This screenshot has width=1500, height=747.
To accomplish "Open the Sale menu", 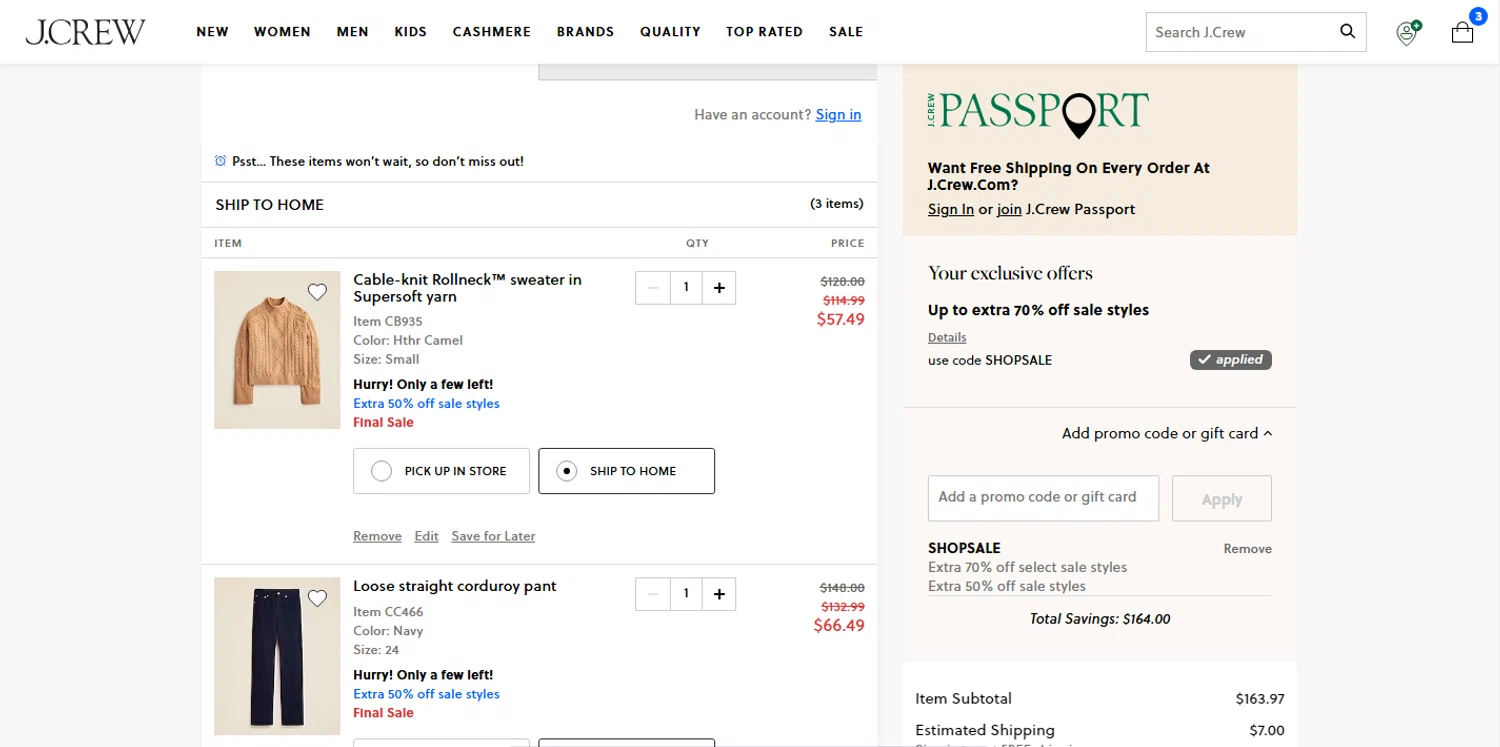I will click(846, 32).
